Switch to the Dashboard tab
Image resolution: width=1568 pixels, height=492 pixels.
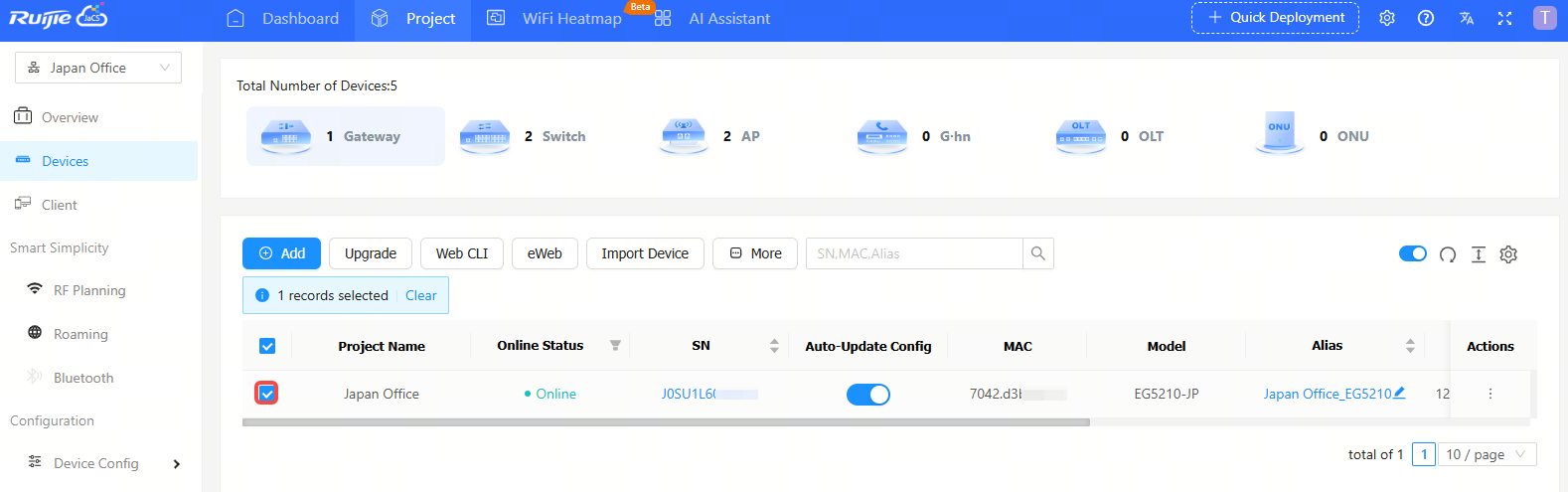coord(283,19)
